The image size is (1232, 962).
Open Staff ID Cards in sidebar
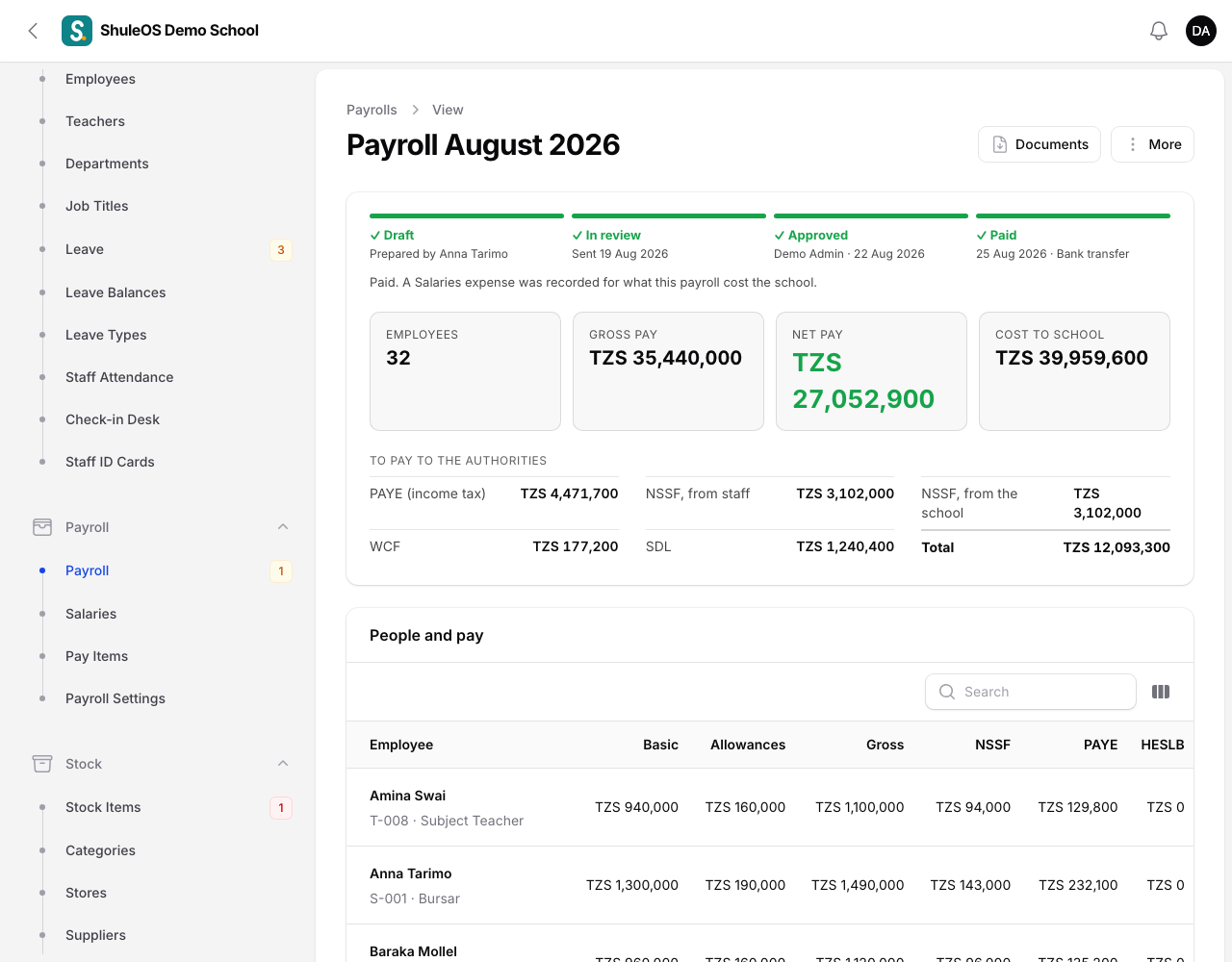110,462
